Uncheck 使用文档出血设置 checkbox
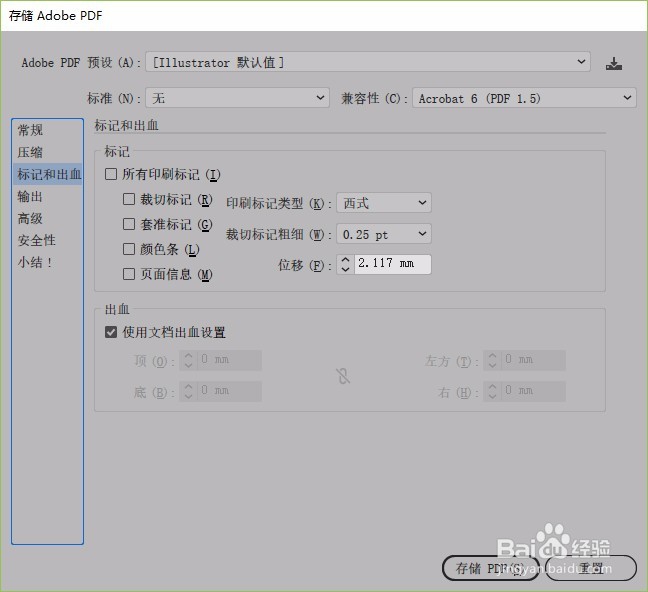This screenshot has width=648, height=592. pyautogui.click(x=111, y=332)
